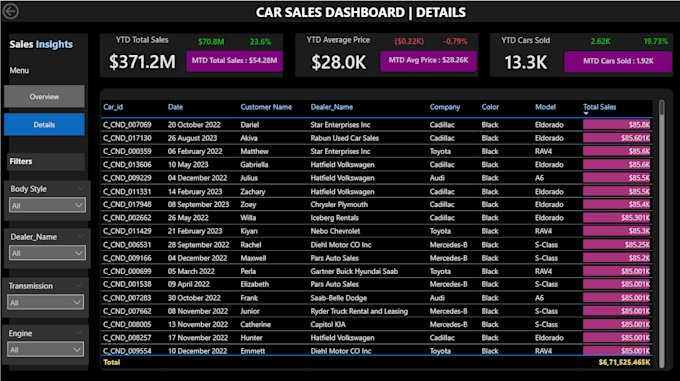Sort by Date column header
Screen dimensions: 680x381
tap(175, 107)
